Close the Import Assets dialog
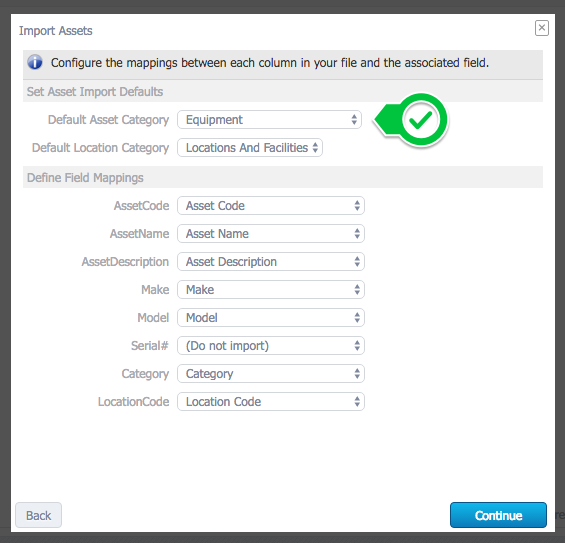The image size is (565, 543). [542, 28]
